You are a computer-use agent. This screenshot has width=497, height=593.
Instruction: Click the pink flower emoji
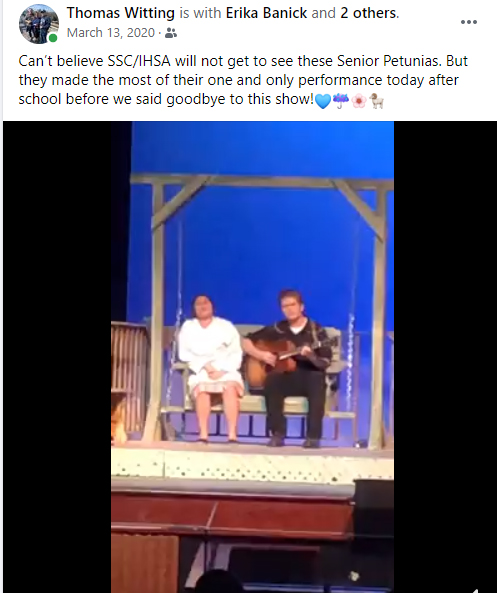coord(359,101)
